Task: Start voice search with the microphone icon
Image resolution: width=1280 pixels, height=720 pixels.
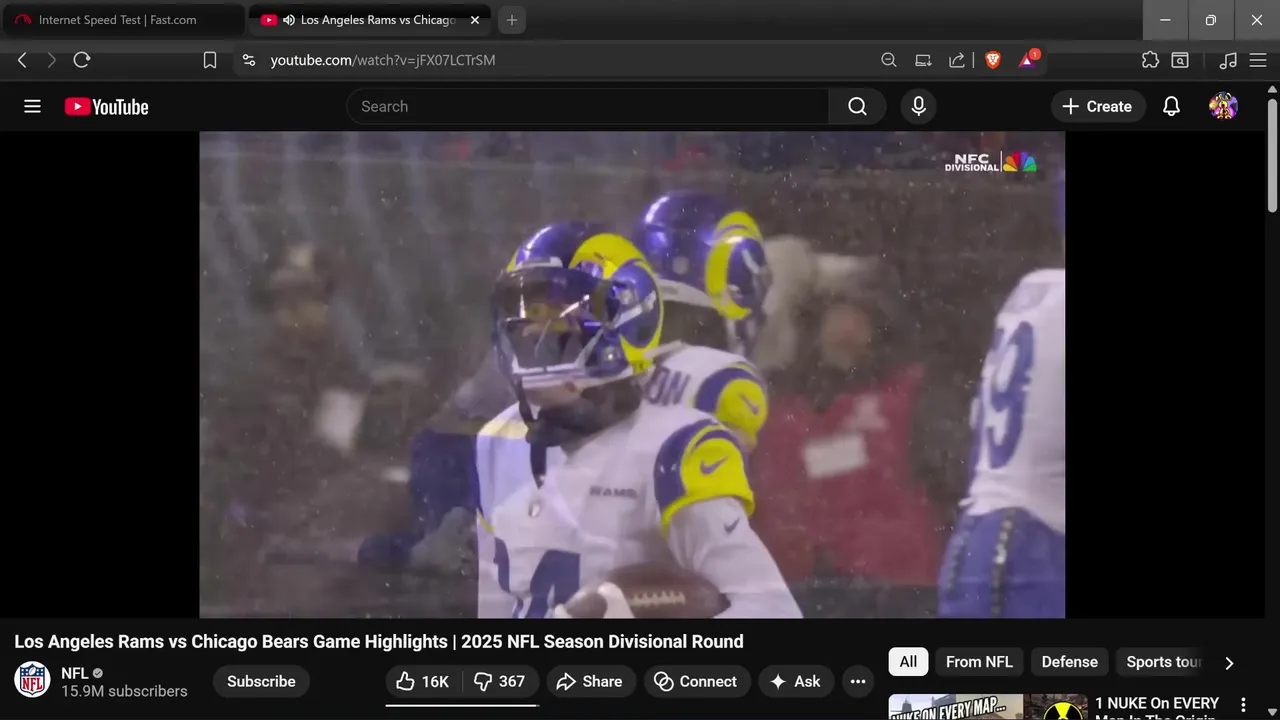Action: click(x=919, y=106)
